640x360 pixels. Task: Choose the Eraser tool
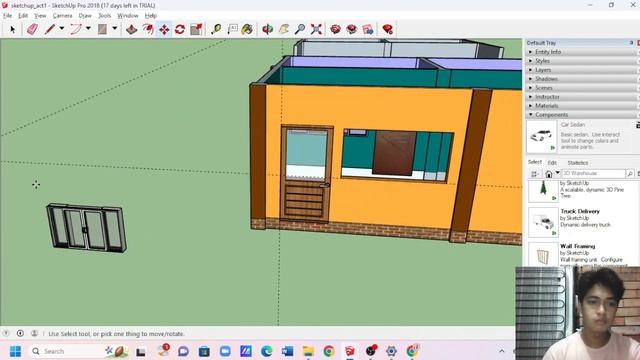click(x=32, y=29)
